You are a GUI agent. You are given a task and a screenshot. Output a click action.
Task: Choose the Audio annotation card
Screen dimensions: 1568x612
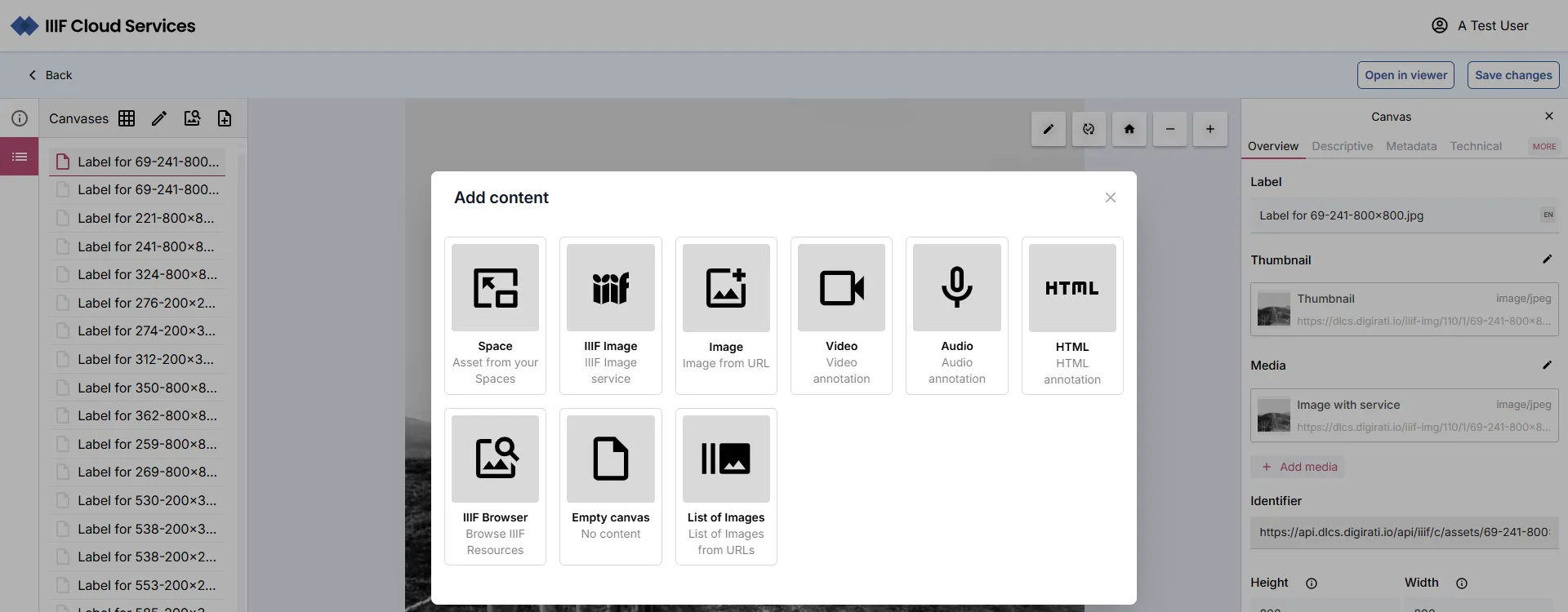pos(957,316)
